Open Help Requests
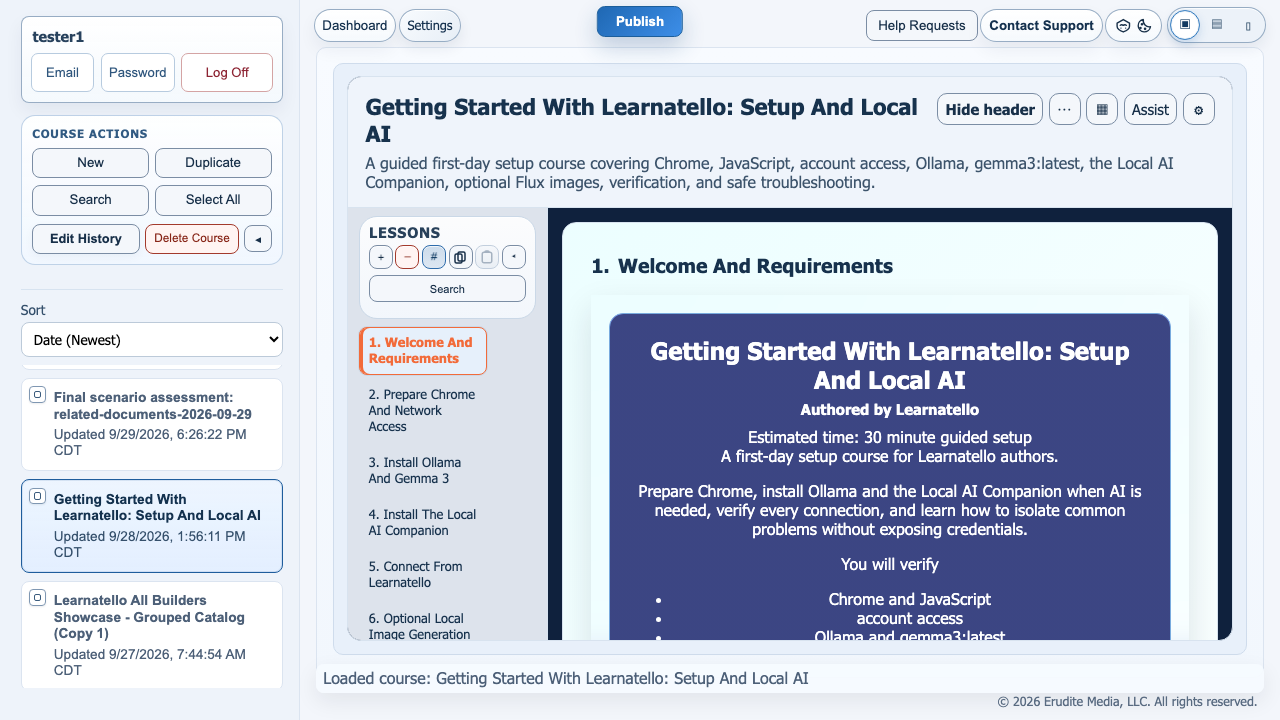 click(922, 25)
